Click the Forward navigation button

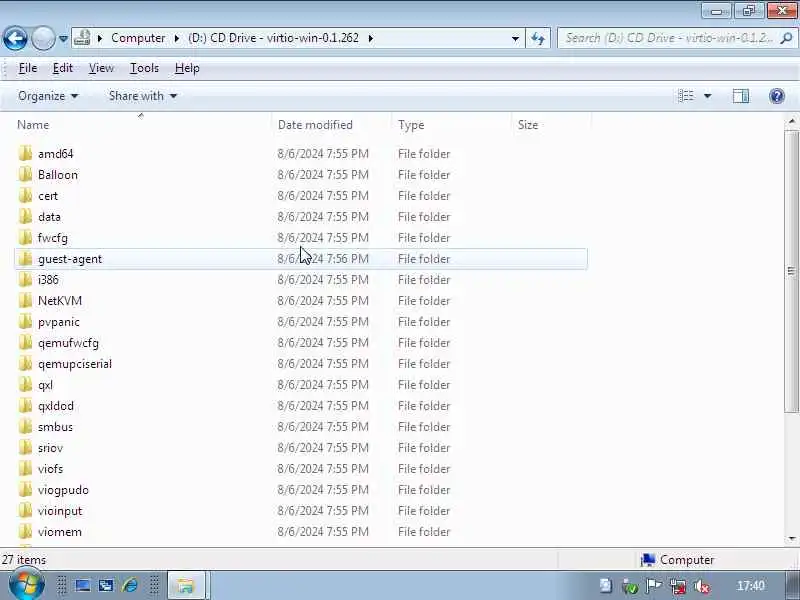pos(43,38)
